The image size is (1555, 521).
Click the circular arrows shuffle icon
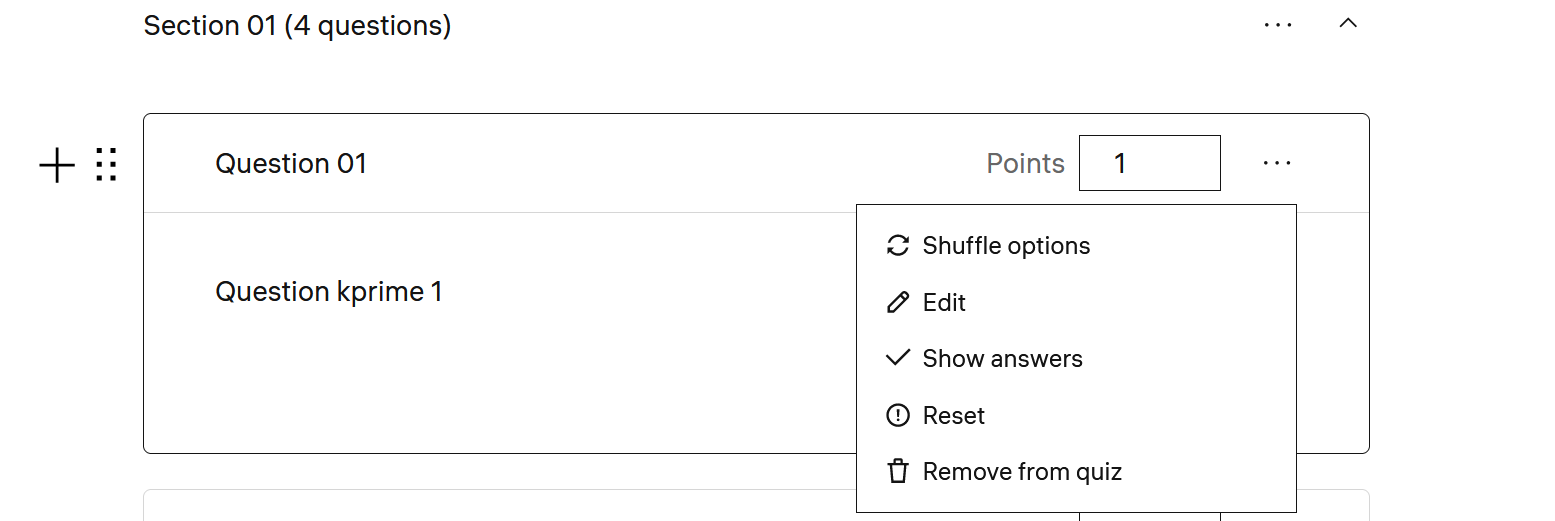[x=898, y=246]
